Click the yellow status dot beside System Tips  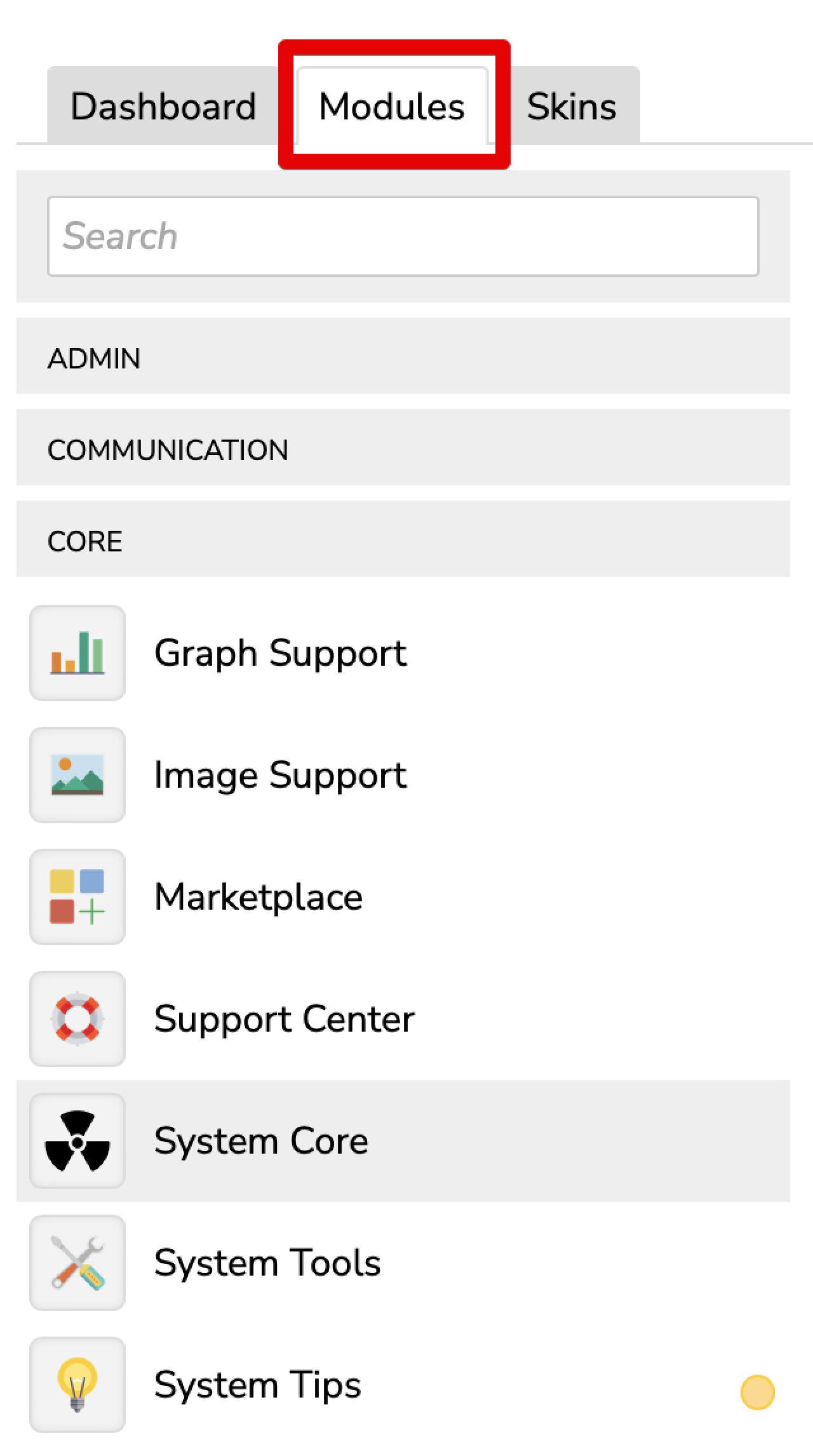pyautogui.click(x=757, y=1392)
